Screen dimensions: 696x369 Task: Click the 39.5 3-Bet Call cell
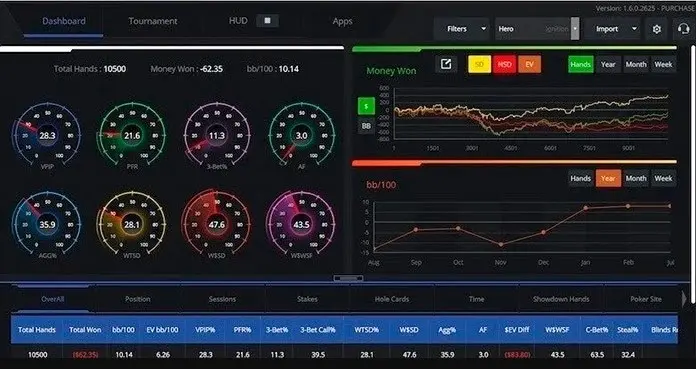coord(318,355)
